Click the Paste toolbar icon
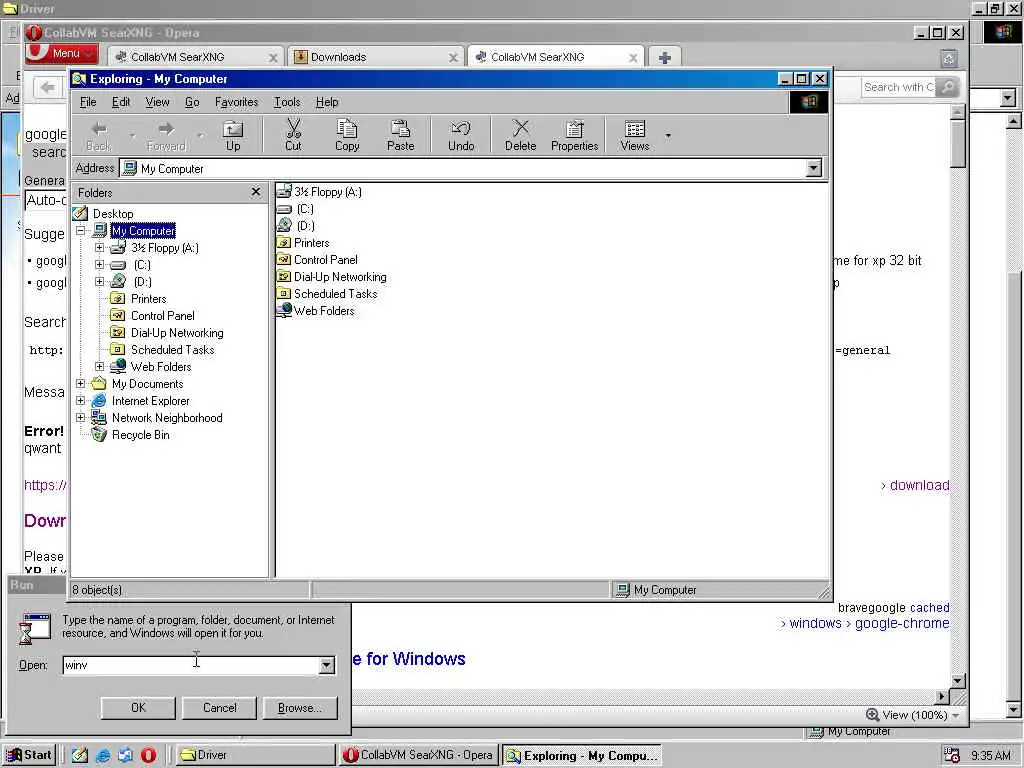This screenshot has height=768, width=1024. [400, 135]
